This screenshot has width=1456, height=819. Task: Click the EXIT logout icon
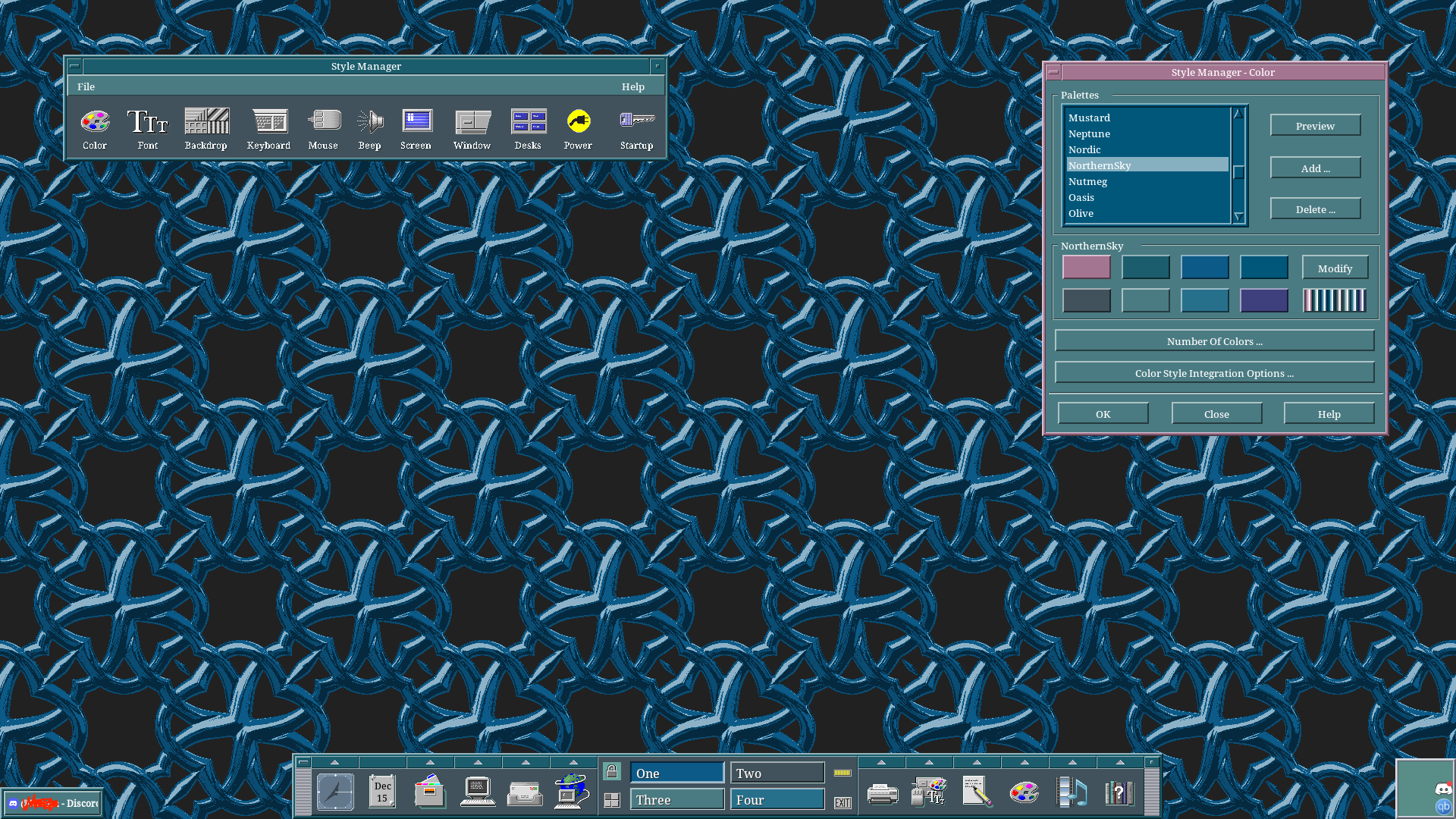(843, 802)
